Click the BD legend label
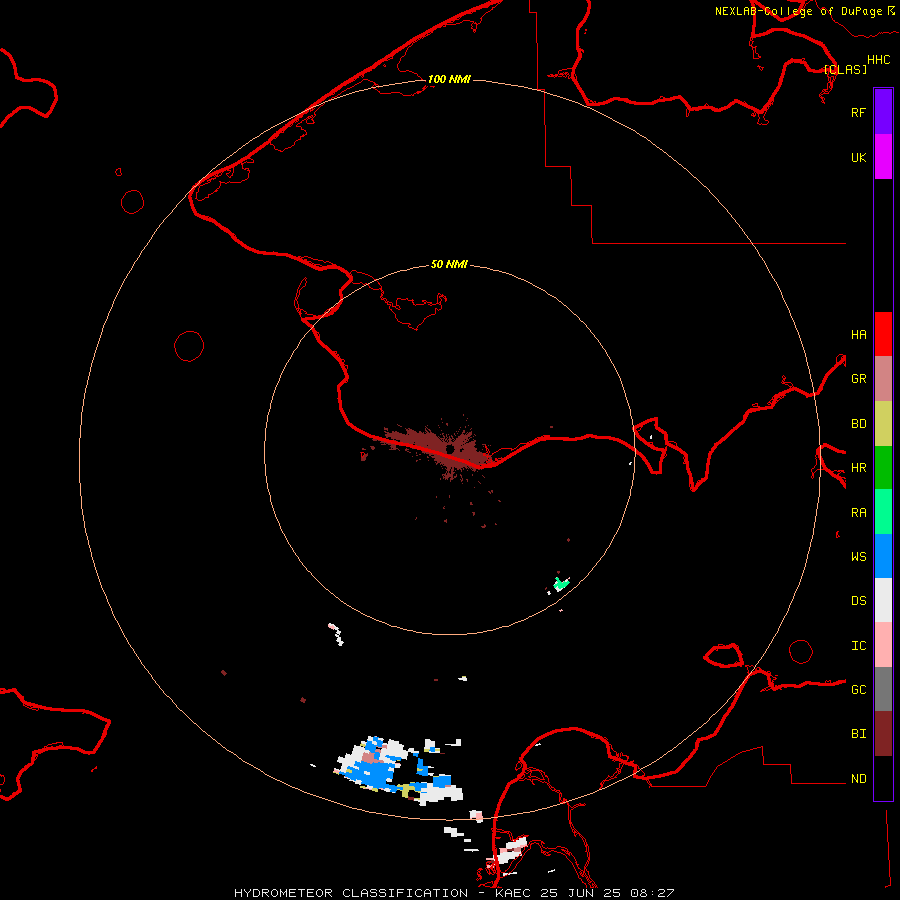Image resolution: width=900 pixels, height=900 pixels. click(858, 424)
